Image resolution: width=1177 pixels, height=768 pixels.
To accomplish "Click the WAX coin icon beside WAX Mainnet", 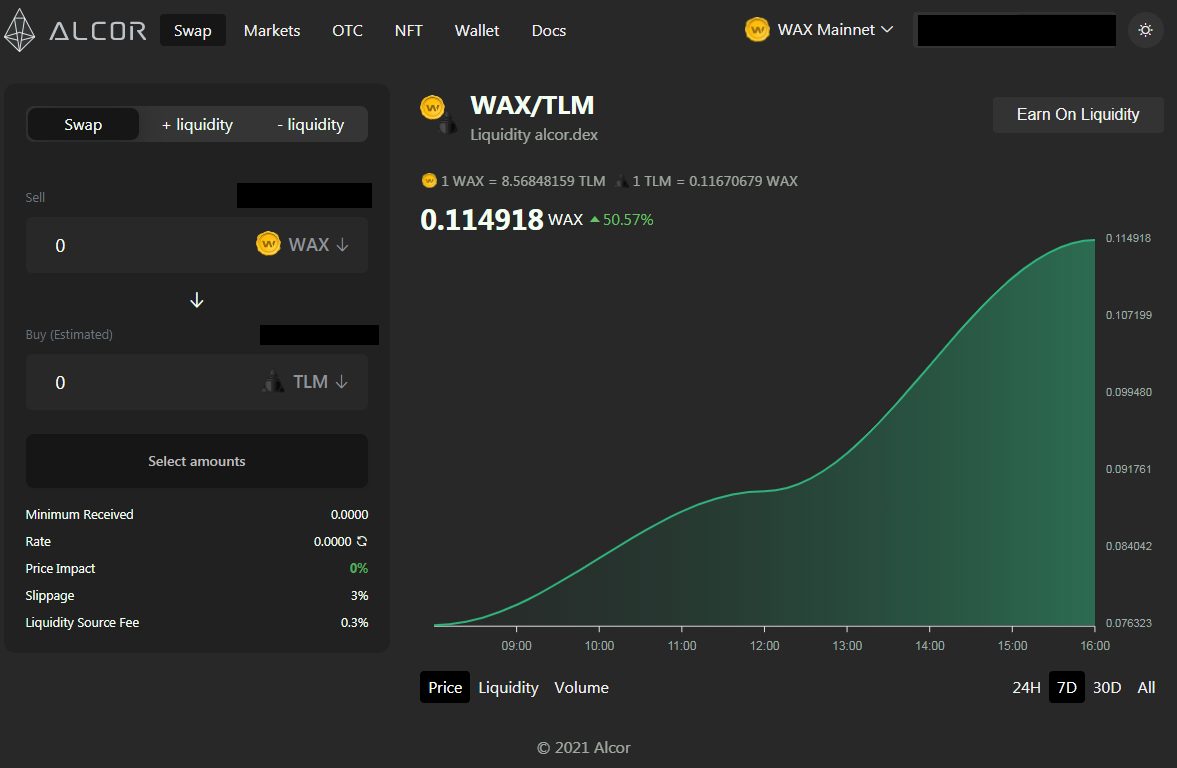I will [x=757, y=30].
